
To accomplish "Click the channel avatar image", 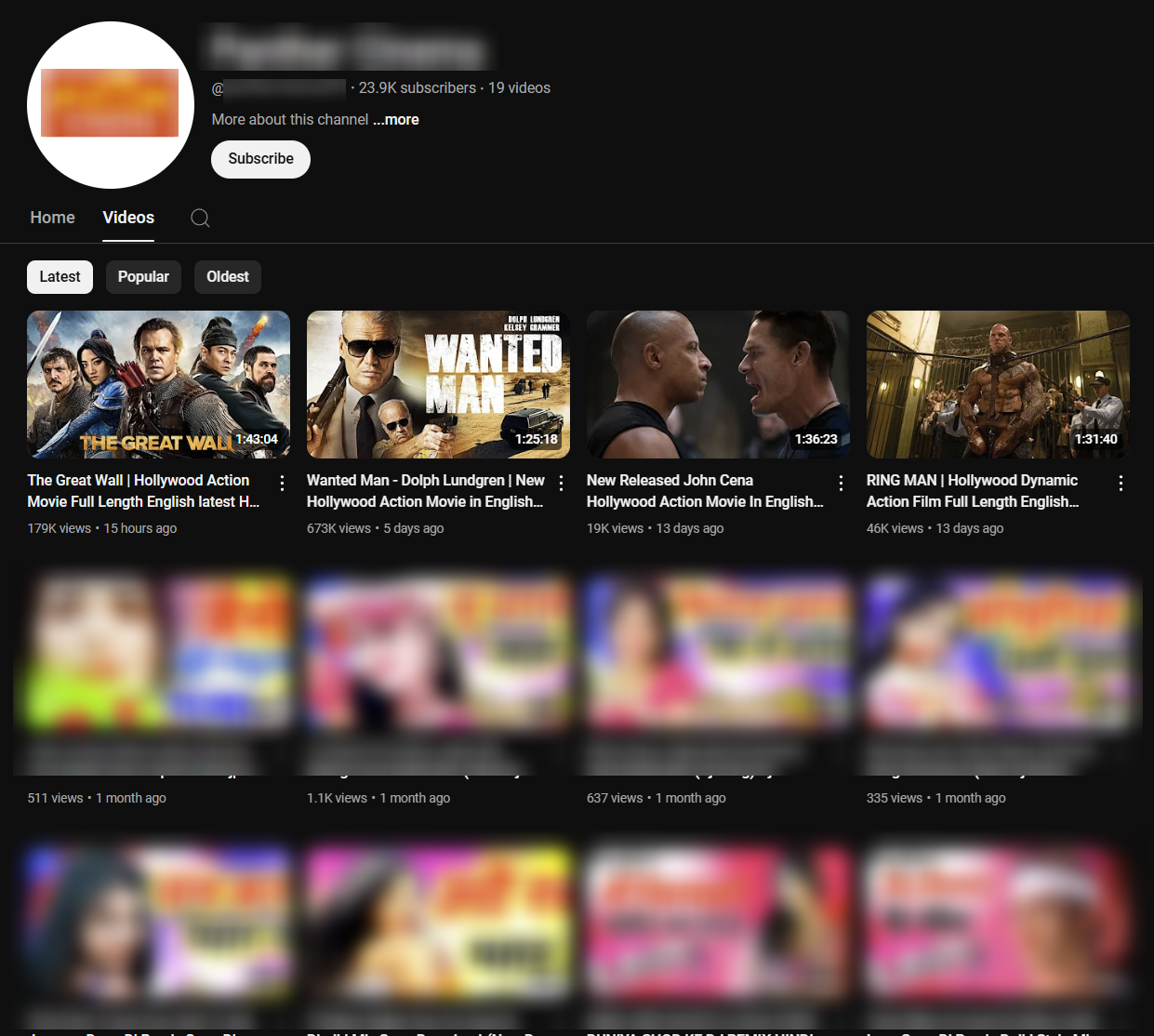I will (111, 105).
